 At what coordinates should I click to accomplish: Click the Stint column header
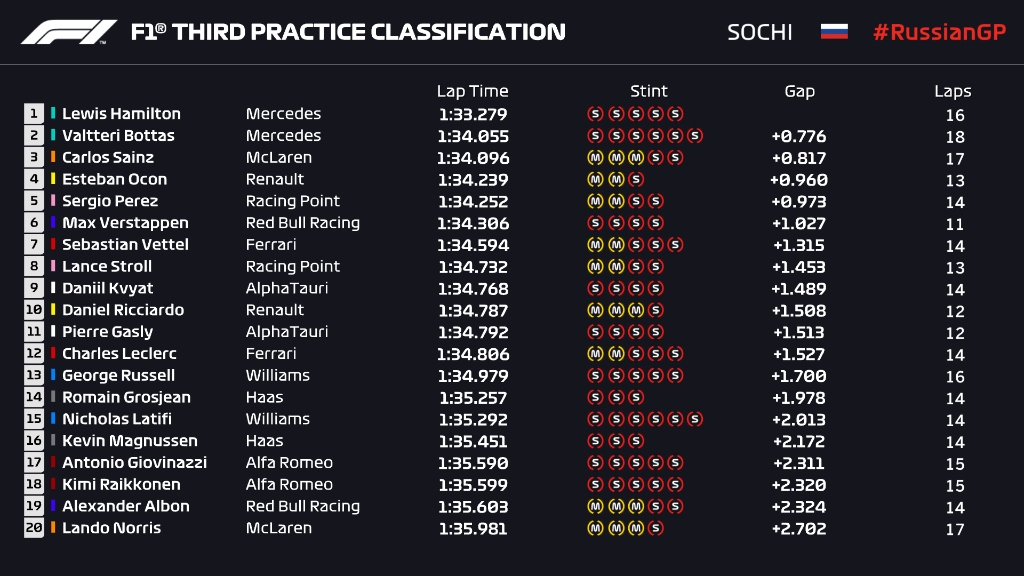648,91
